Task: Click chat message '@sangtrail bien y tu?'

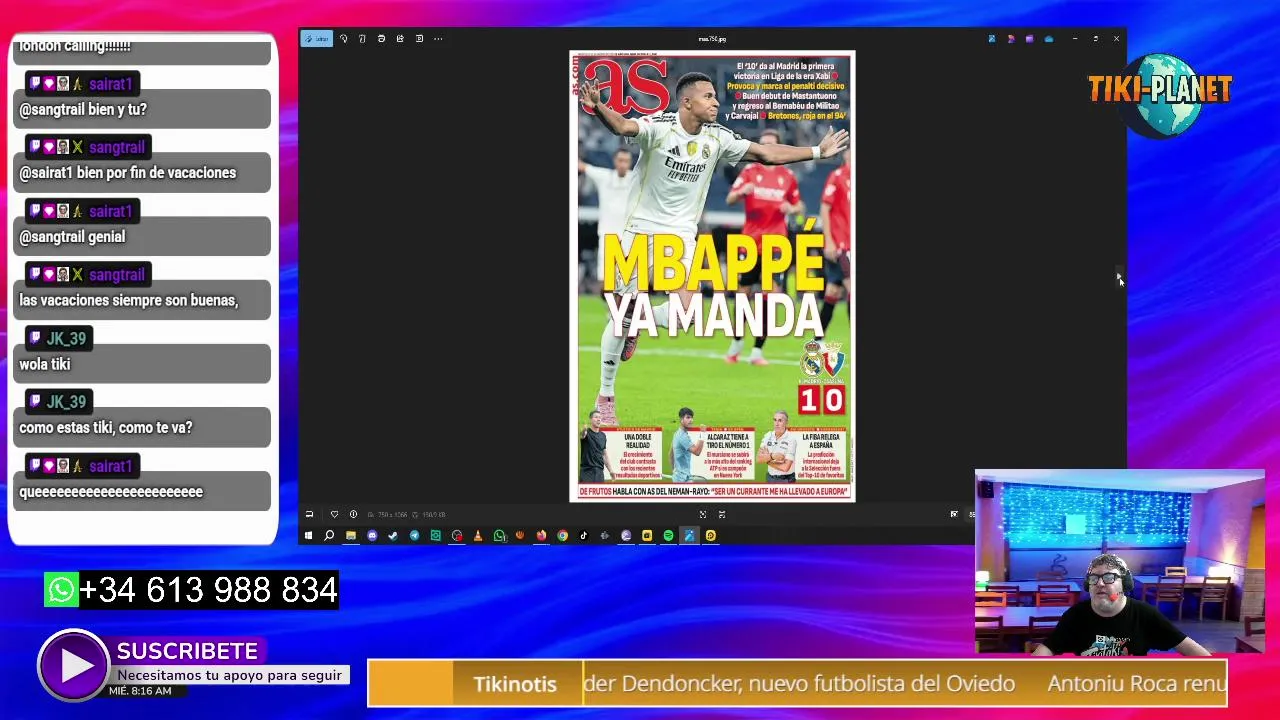Action: pos(83,110)
